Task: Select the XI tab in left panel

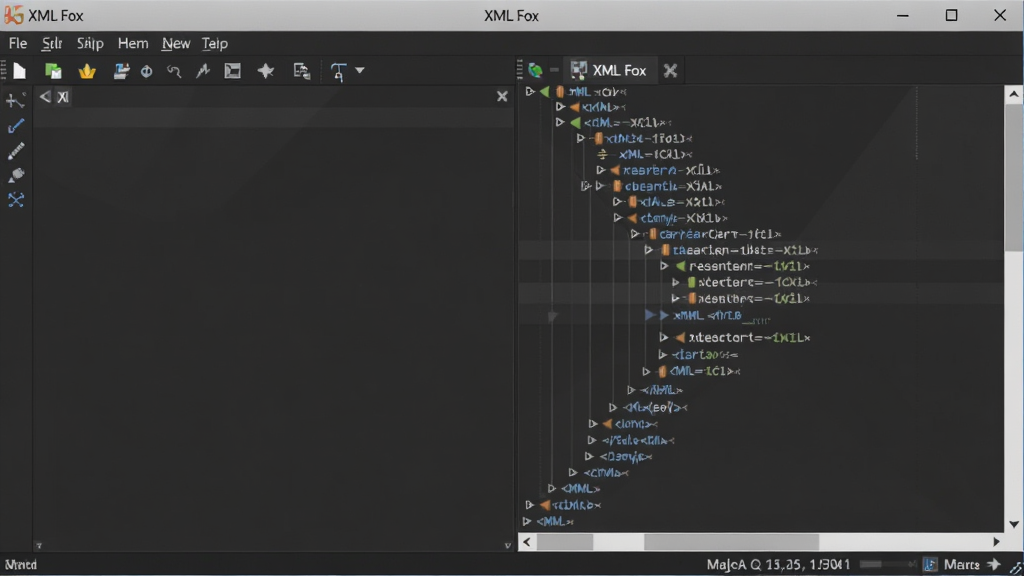Action: 63,97
